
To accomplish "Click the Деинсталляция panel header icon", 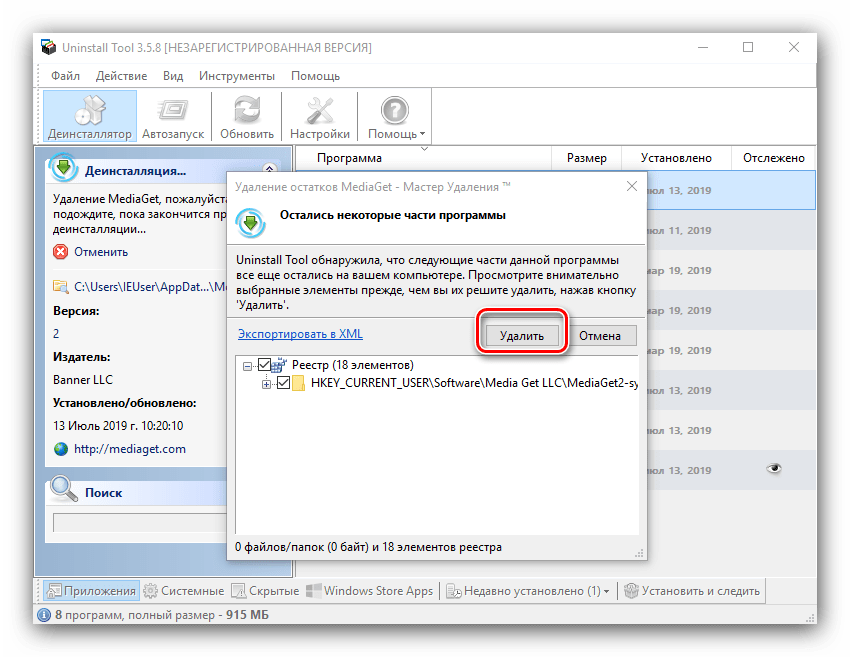I will [63, 167].
